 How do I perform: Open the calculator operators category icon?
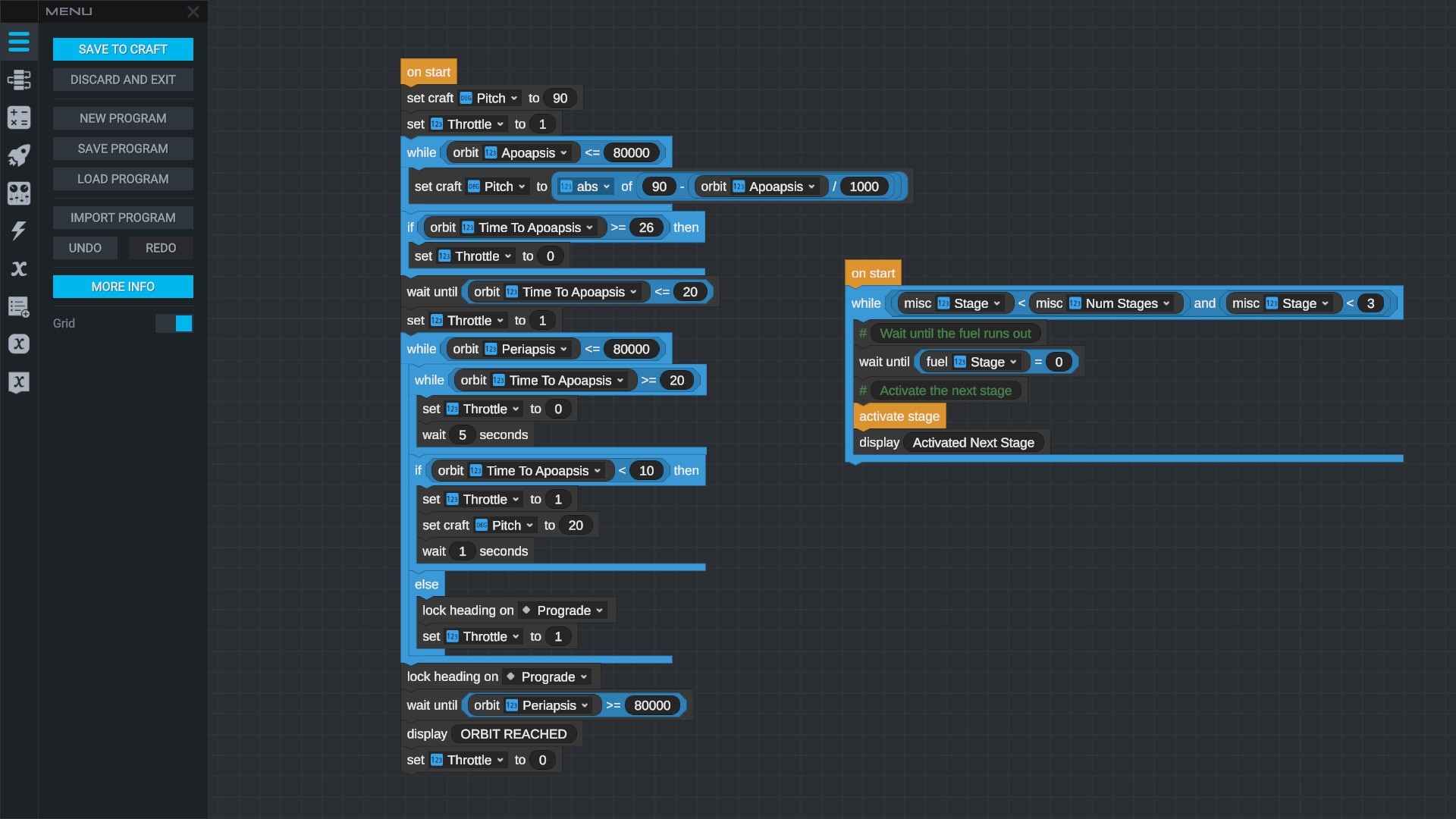click(x=19, y=118)
